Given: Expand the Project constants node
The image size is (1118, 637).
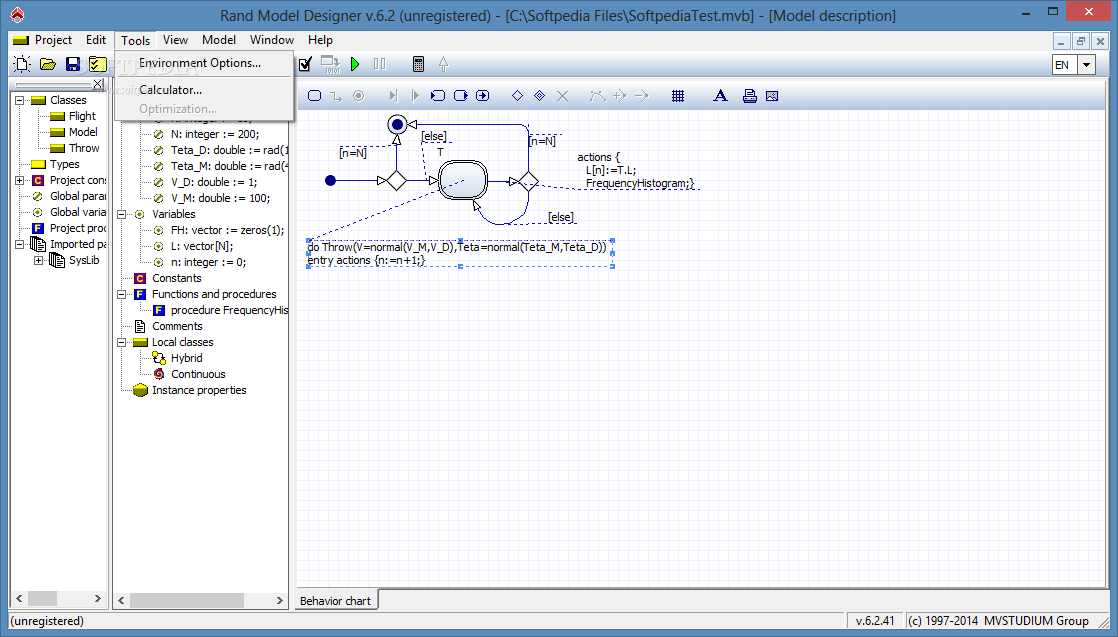Looking at the screenshot, I should click(20, 180).
